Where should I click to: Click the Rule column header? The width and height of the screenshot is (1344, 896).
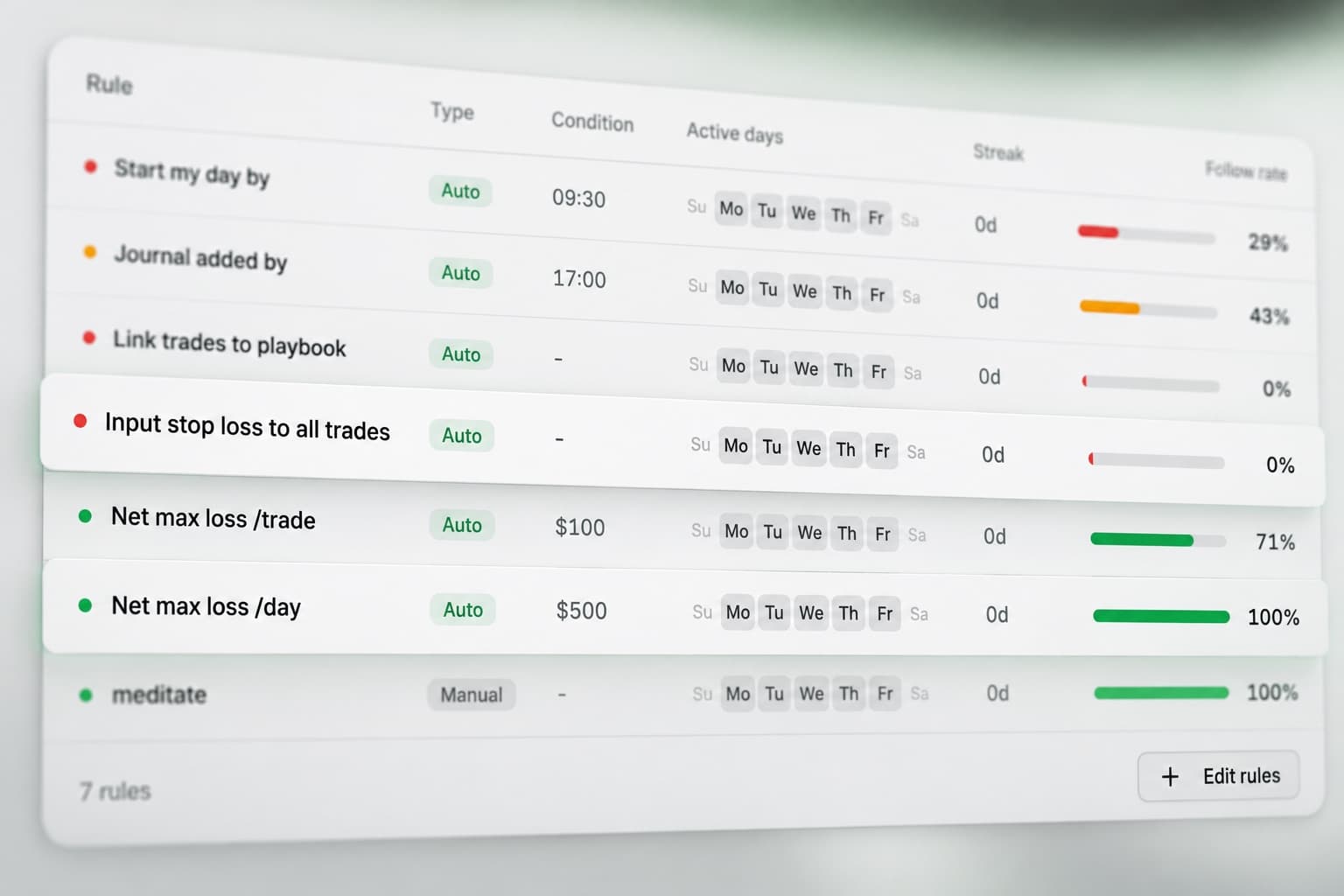point(109,84)
